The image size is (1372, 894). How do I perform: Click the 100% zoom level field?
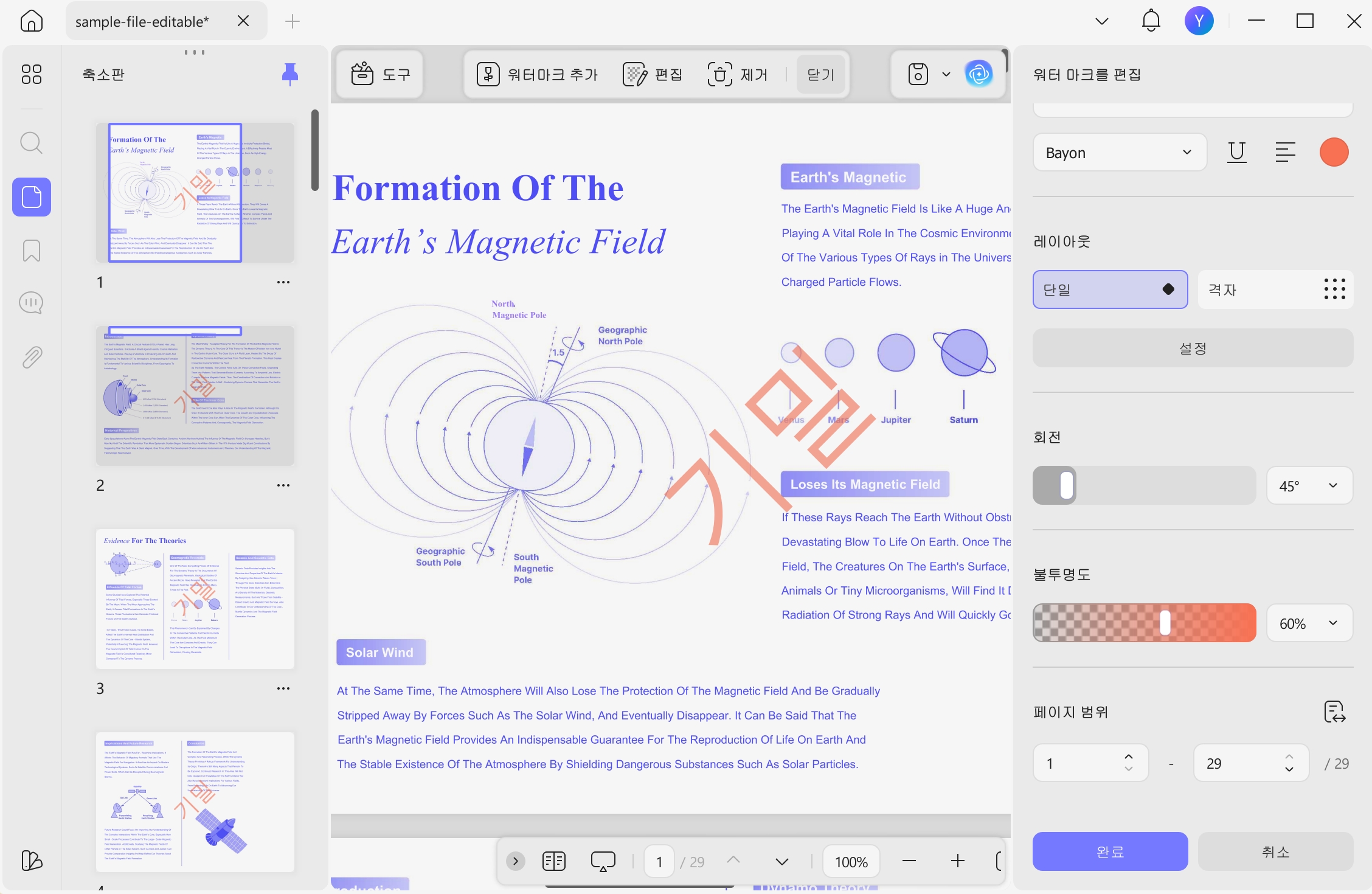[851, 861]
